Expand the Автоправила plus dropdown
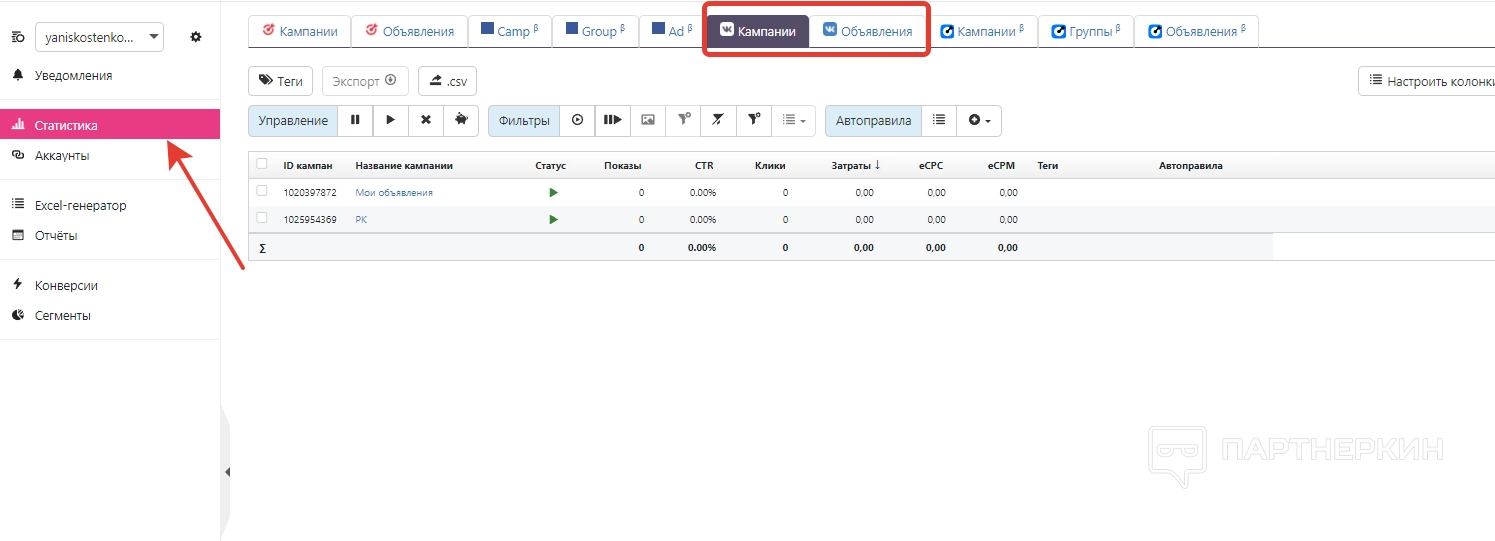Image resolution: width=1495 pixels, height=541 pixels. (x=979, y=120)
